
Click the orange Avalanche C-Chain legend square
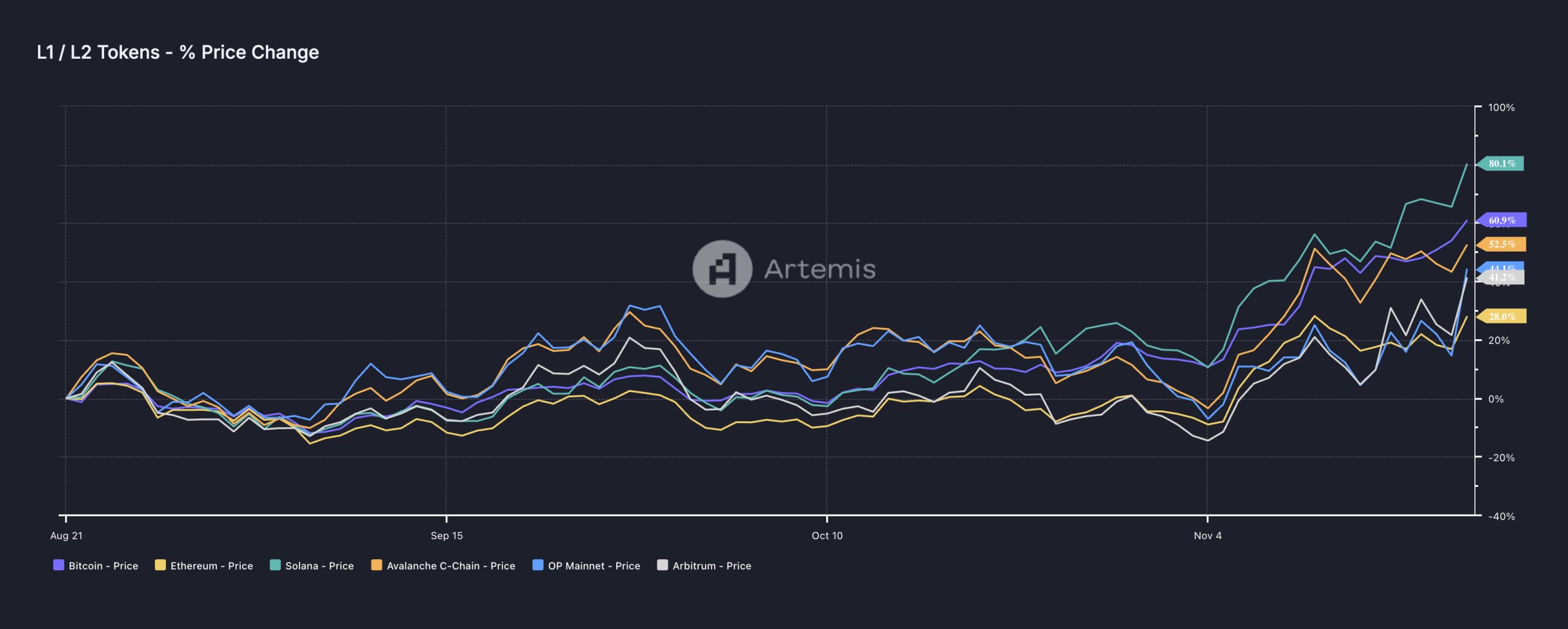click(x=377, y=565)
